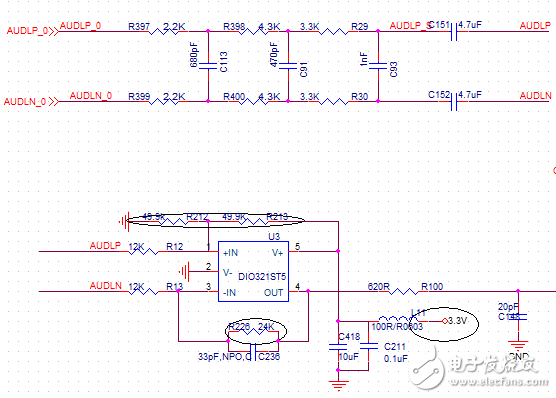Image resolution: width=556 pixels, height=398 pixels.
Task: Select the U3 op-amp component body
Action: pos(253,271)
